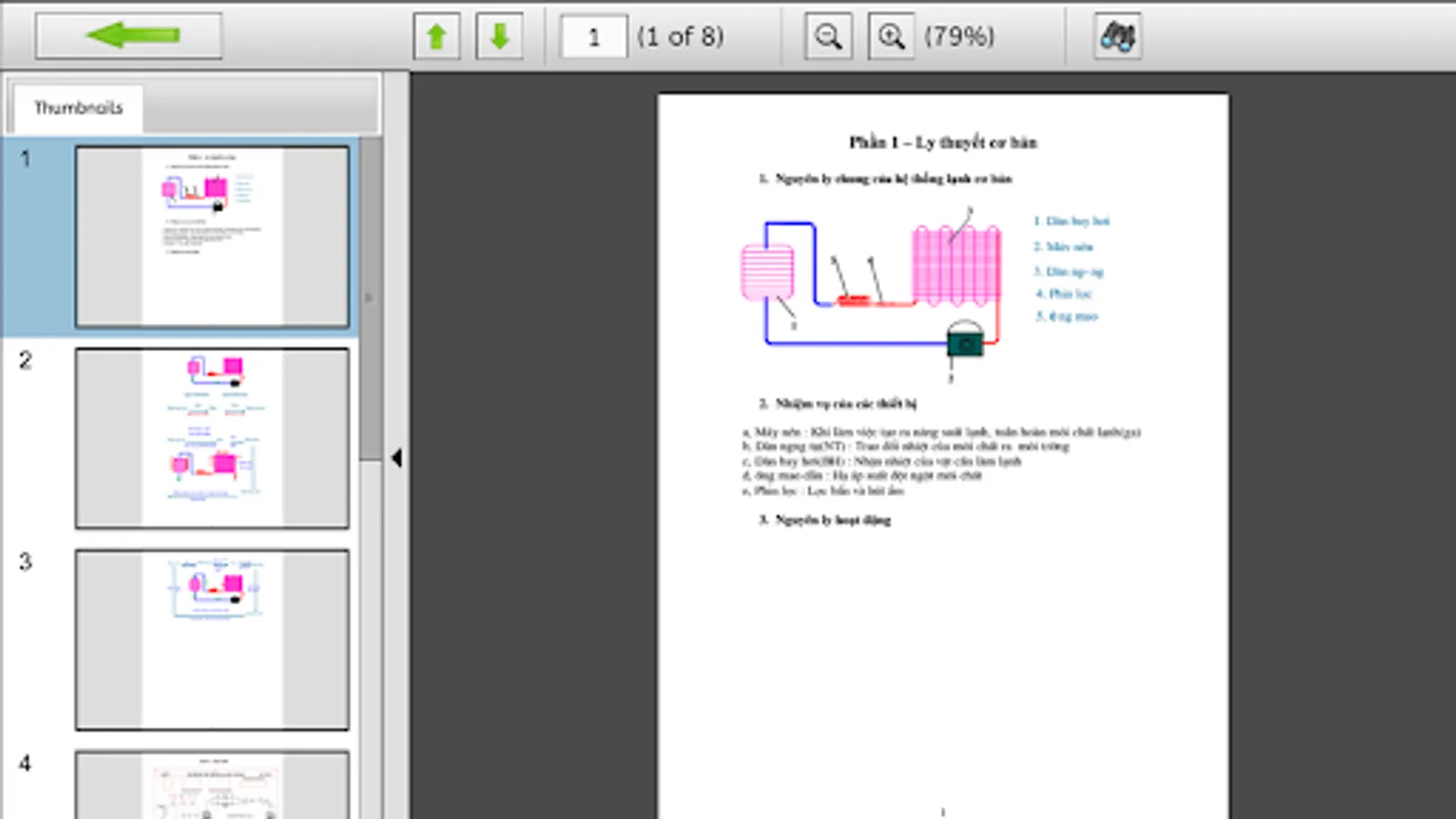The height and width of the screenshot is (819, 1456).
Task: Click the page number input field
Action: [x=592, y=36]
